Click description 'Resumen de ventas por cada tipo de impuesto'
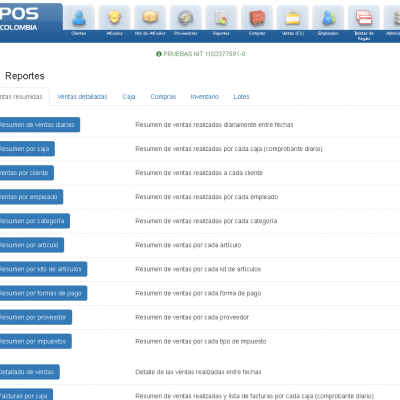The height and width of the screenshot is (400, 400). tap(201, 341)
